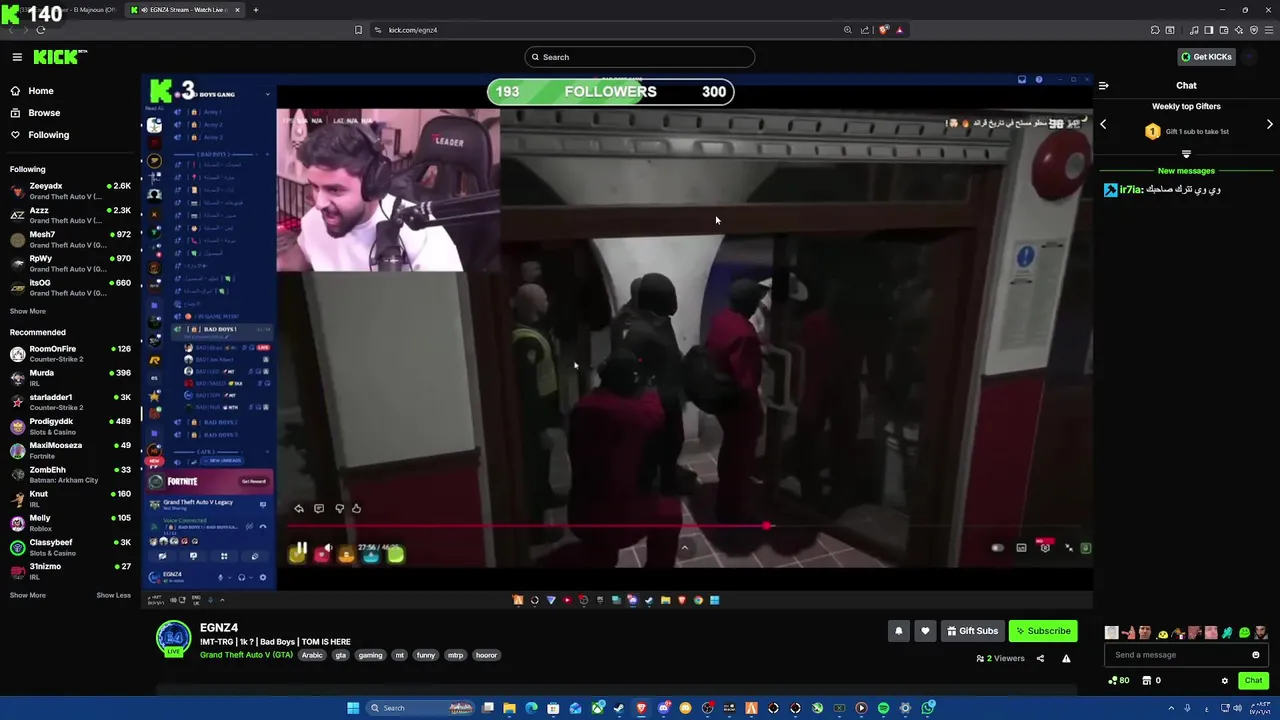Image resolution: width=1280 pixels, height=720 pixels.
Task: Select Mesh7 channel from the sidebar
Action: pos(70,239)
